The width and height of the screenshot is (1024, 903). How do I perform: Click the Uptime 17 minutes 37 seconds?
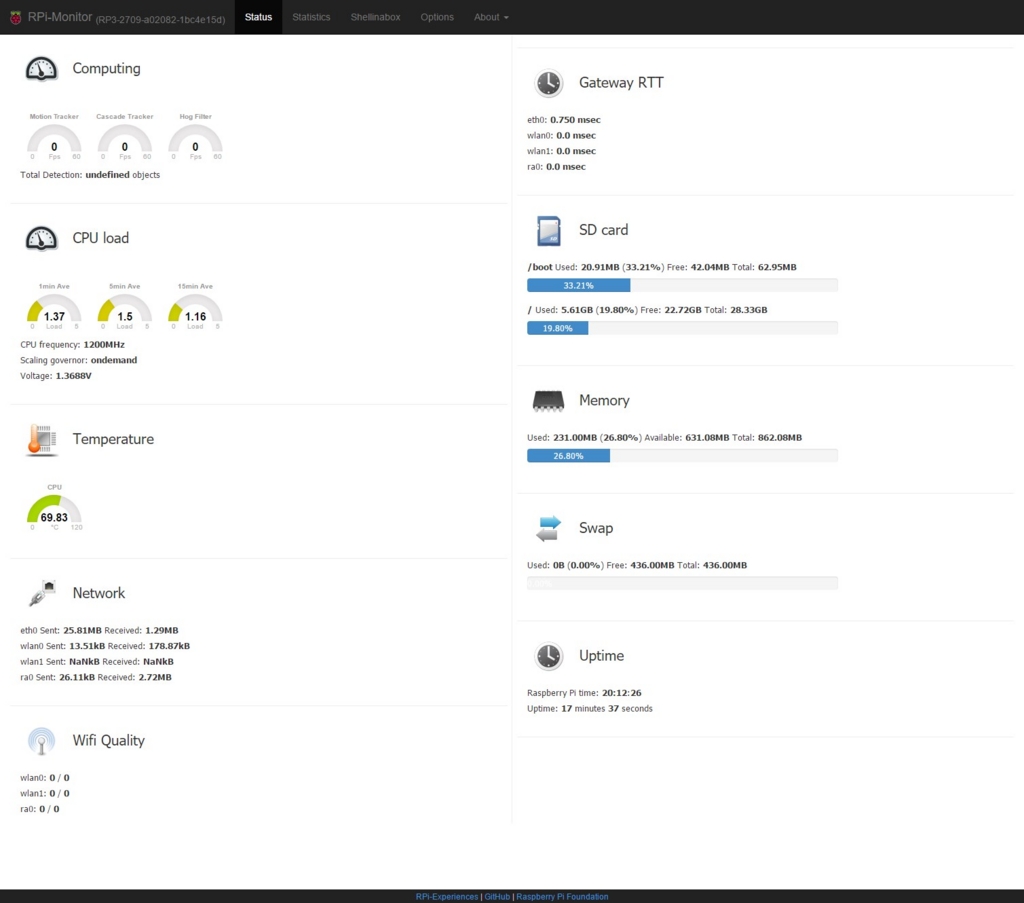(590, 708)
